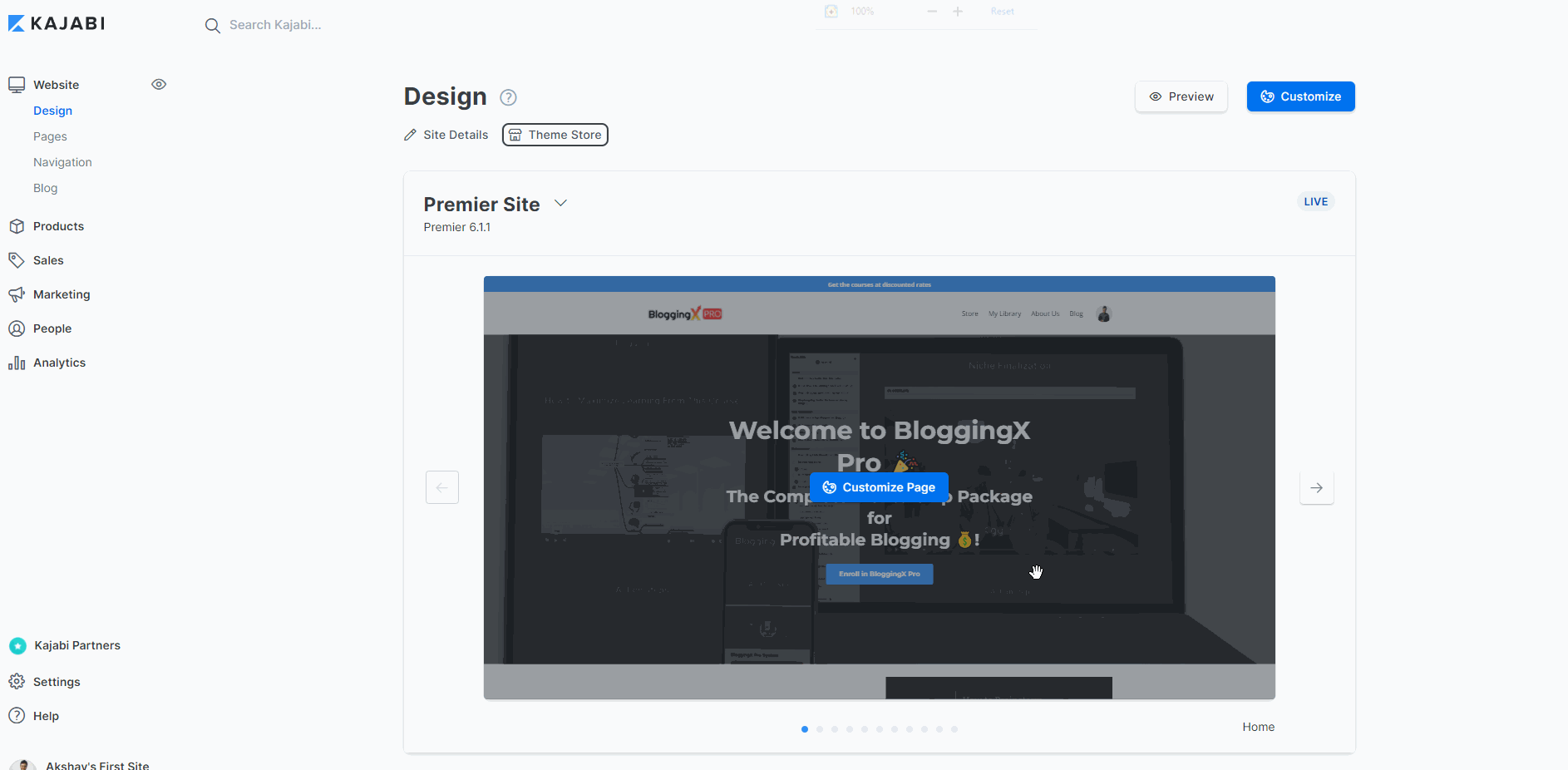Click the Kajabi Partners star icon
Screen dimensions: 1568x770
point(17,645)
